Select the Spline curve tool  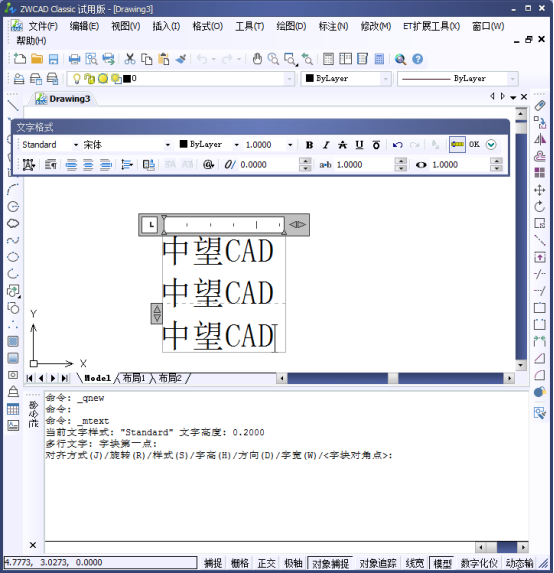(13, 240)
